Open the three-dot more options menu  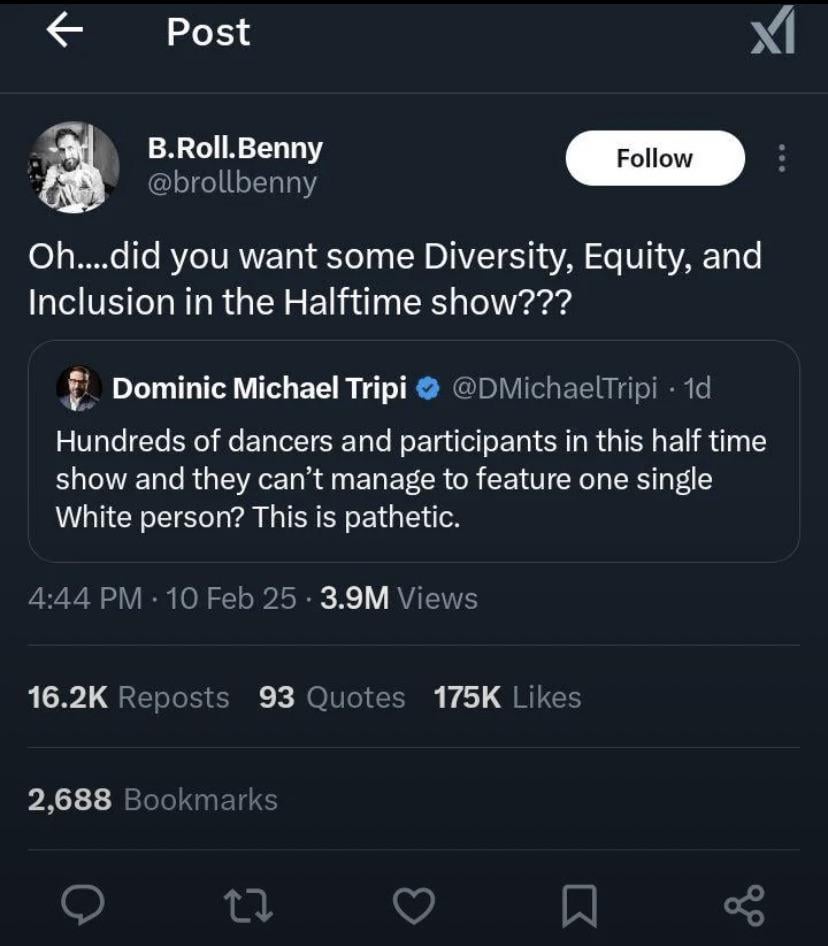point(782,159)
